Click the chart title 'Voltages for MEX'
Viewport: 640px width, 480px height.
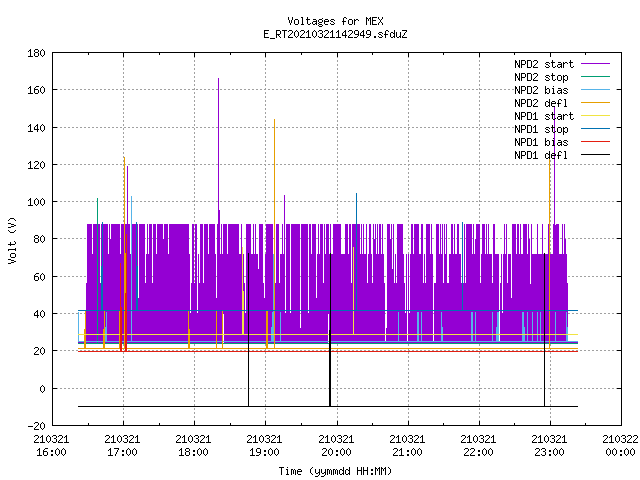point(335,21)
